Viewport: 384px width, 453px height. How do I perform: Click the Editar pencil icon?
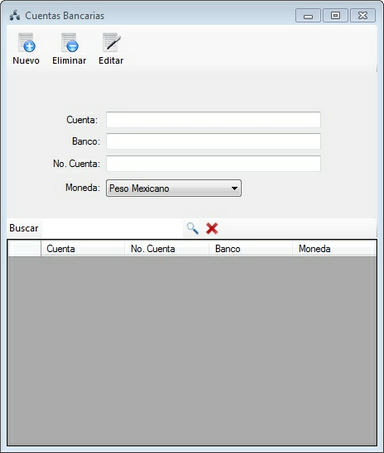[x=111, y=43]
